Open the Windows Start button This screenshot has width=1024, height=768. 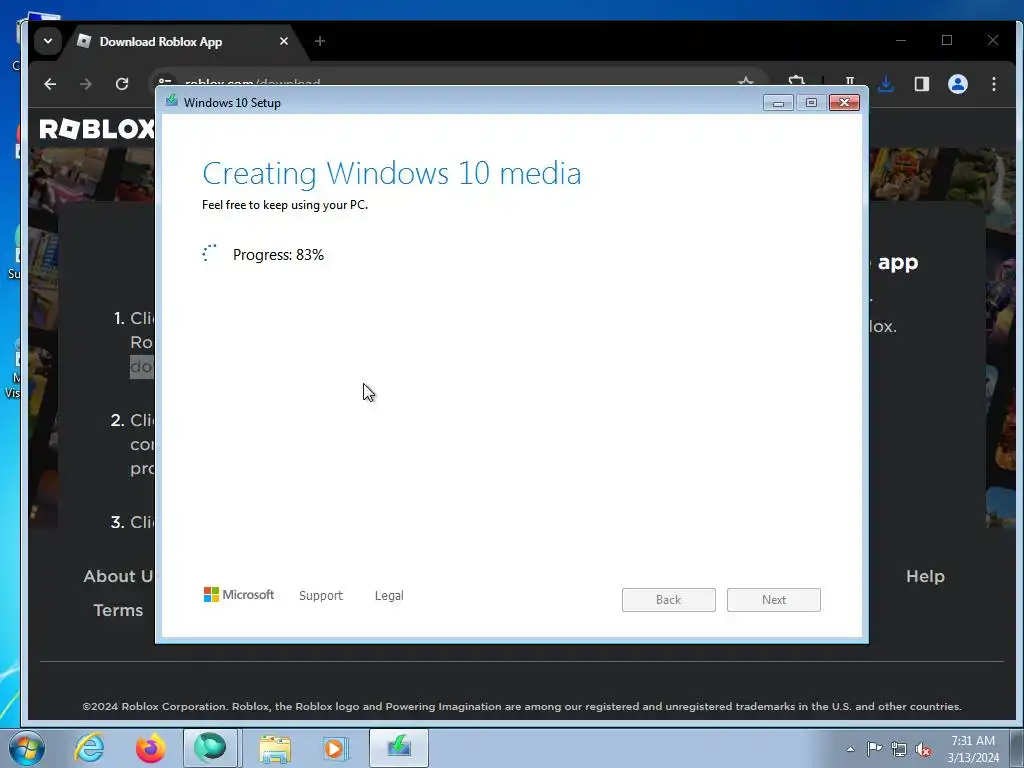pos(27,748)
